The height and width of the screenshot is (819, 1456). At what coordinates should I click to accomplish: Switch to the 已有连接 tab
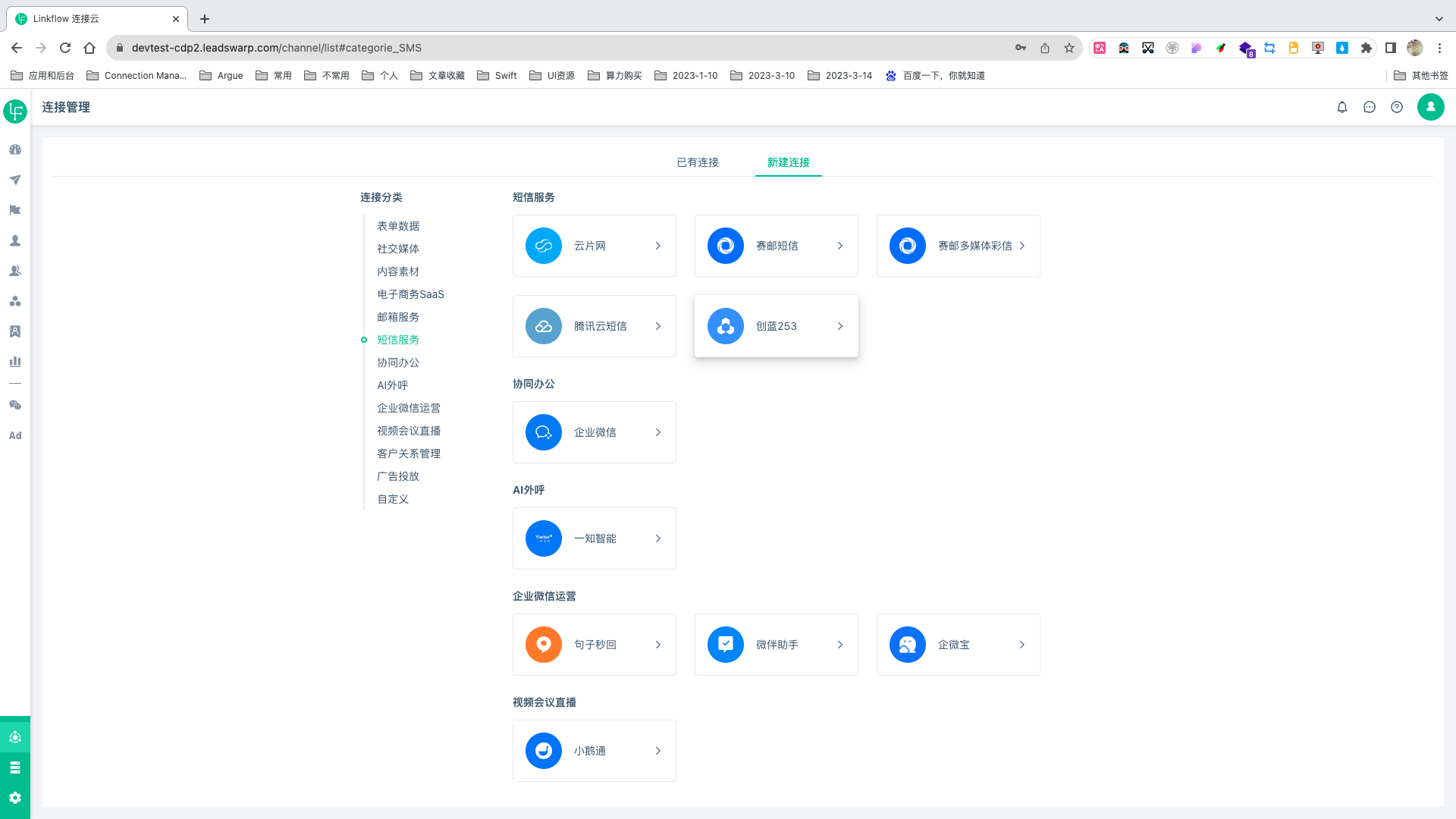698,162
